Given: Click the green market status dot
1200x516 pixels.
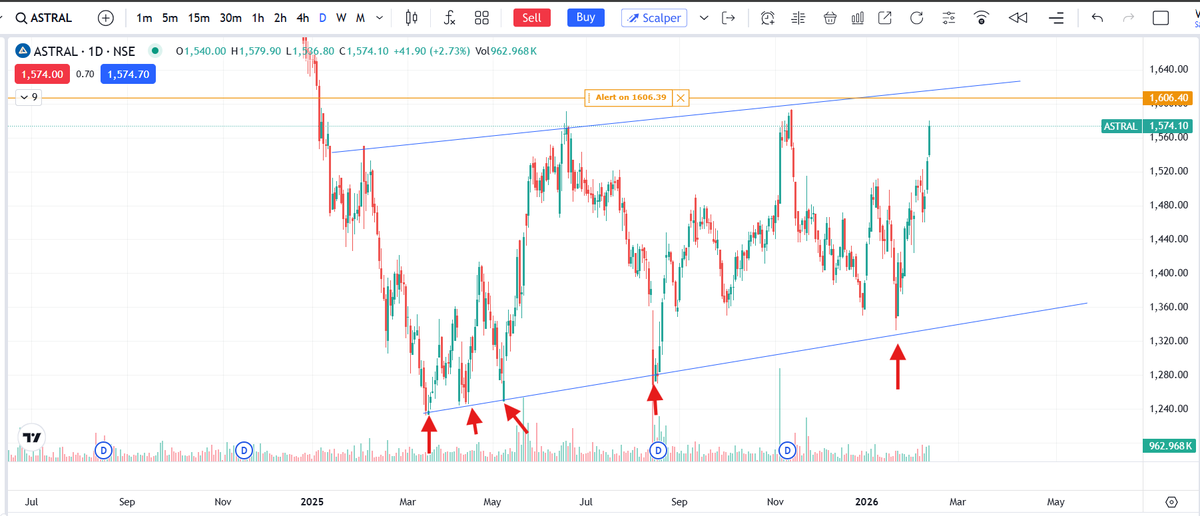Looking at the screenshot, I should 154,51.
